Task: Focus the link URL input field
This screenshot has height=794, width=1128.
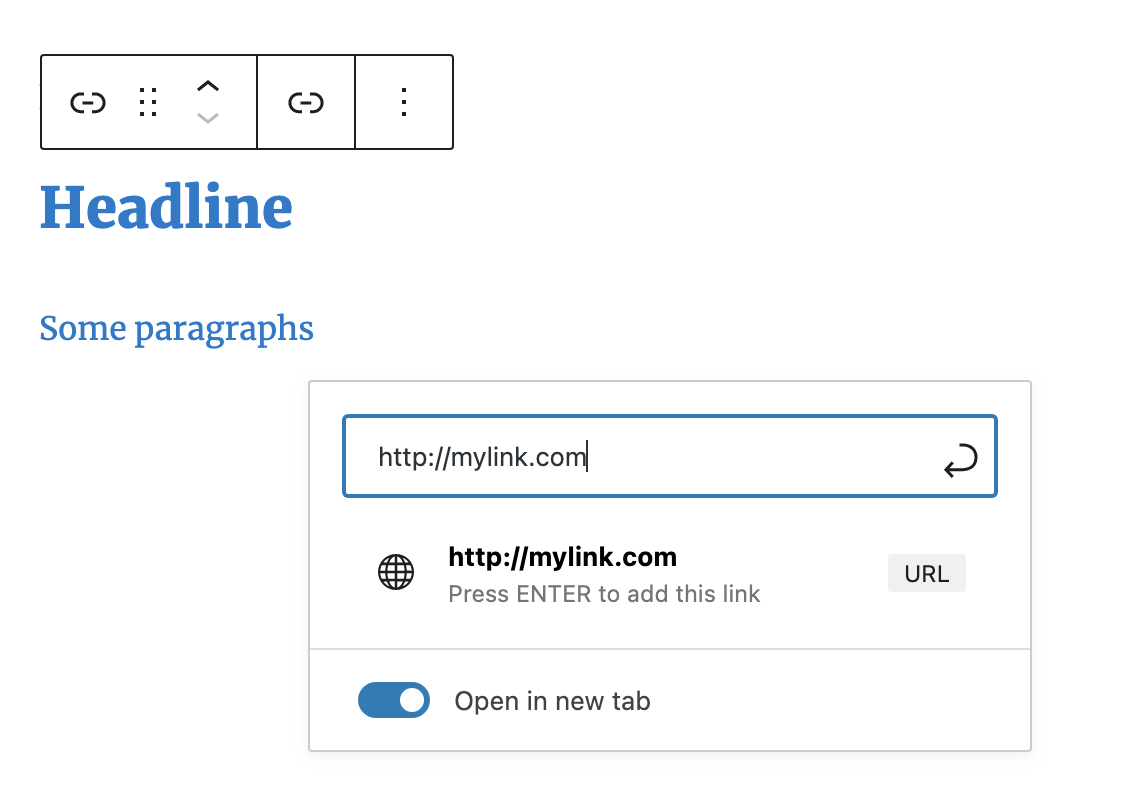Action: 670,456
